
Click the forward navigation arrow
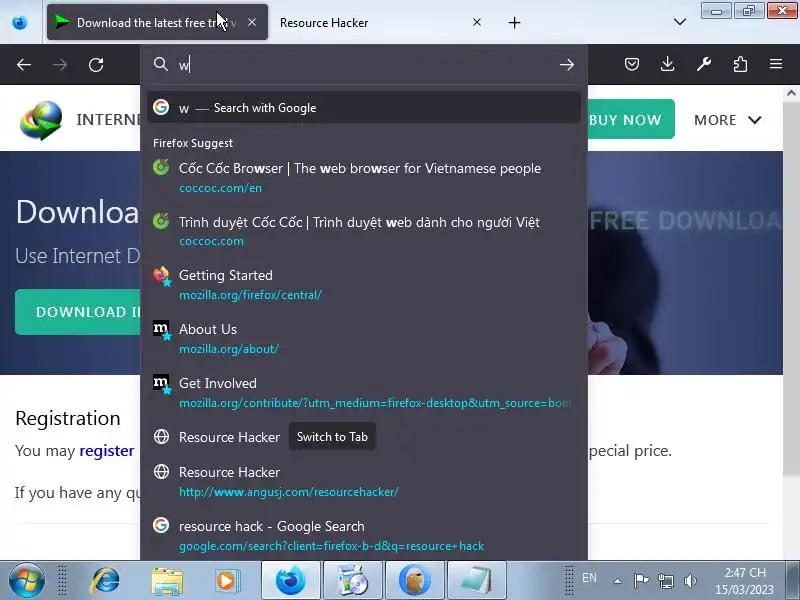(x=60, y=65)
